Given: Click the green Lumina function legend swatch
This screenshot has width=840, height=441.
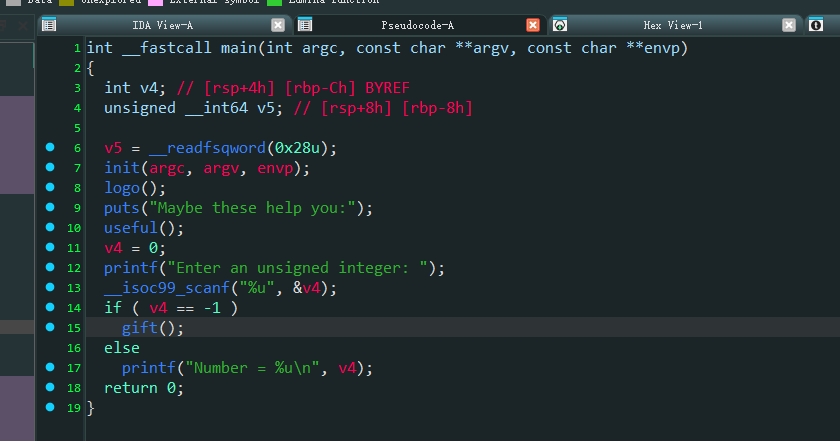Looking at the screenshot, I should (274, 2).
